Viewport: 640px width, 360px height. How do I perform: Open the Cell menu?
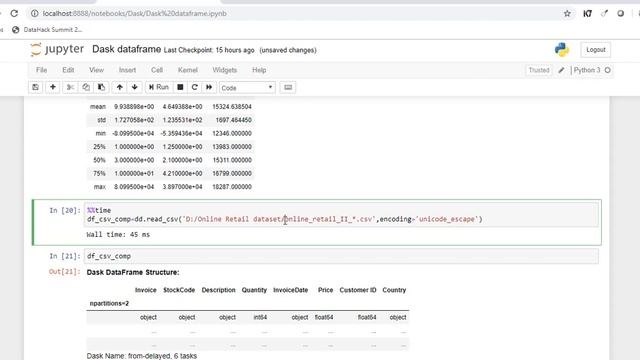(x=157, y=70)
